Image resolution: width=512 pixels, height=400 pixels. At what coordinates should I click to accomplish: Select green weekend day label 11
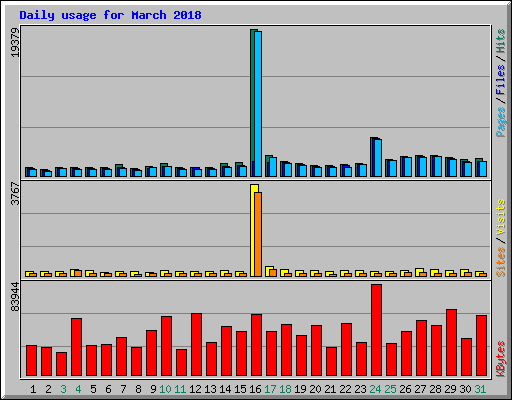(x=180, y=389)
